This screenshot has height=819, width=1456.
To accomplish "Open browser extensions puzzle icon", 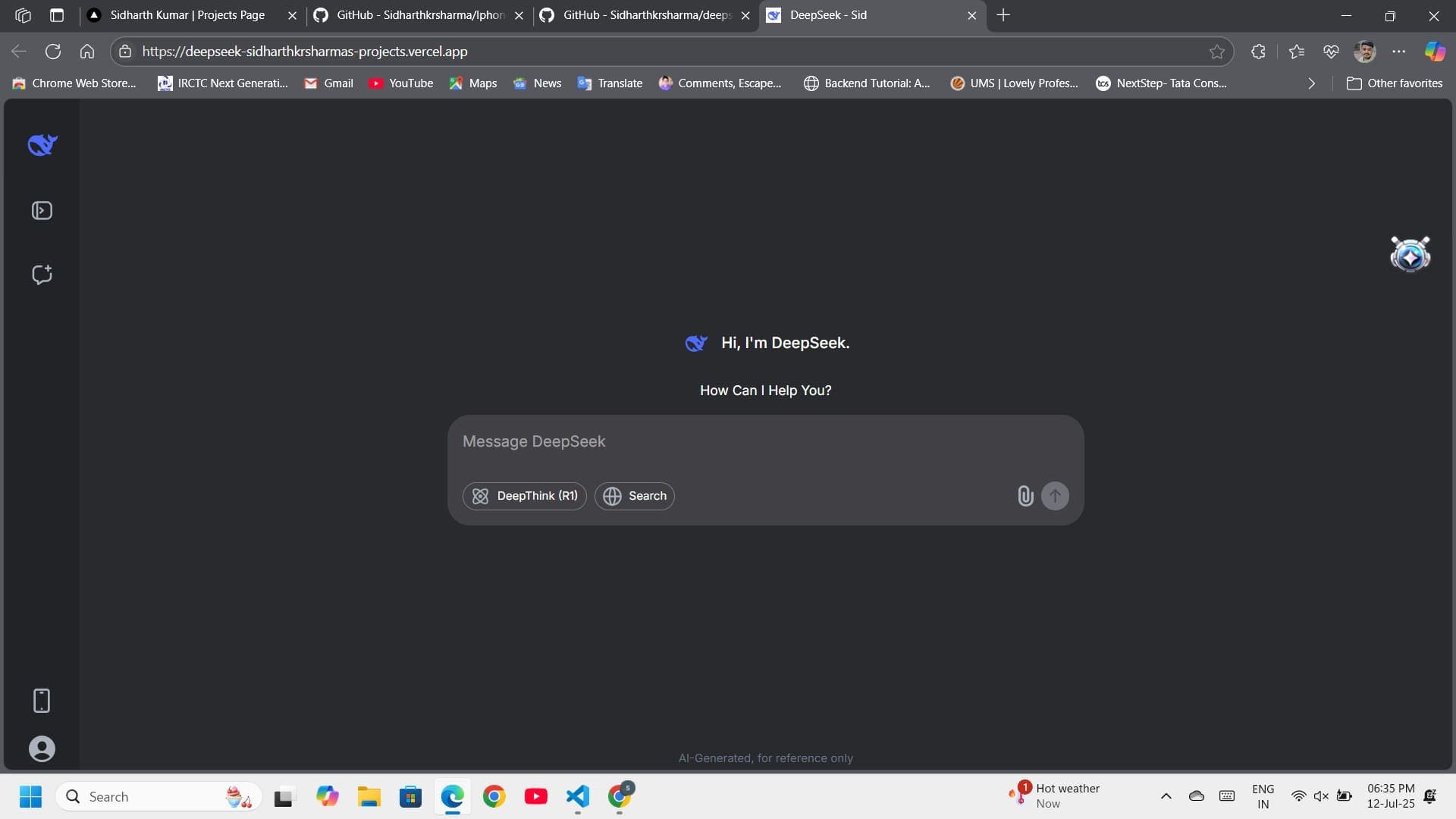I will pyautogui.click(x=1258, y=52).
